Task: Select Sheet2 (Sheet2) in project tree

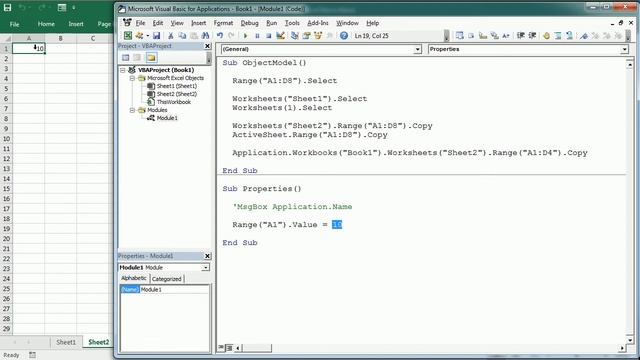Action: pyautogui.click(x=176, y=94)
